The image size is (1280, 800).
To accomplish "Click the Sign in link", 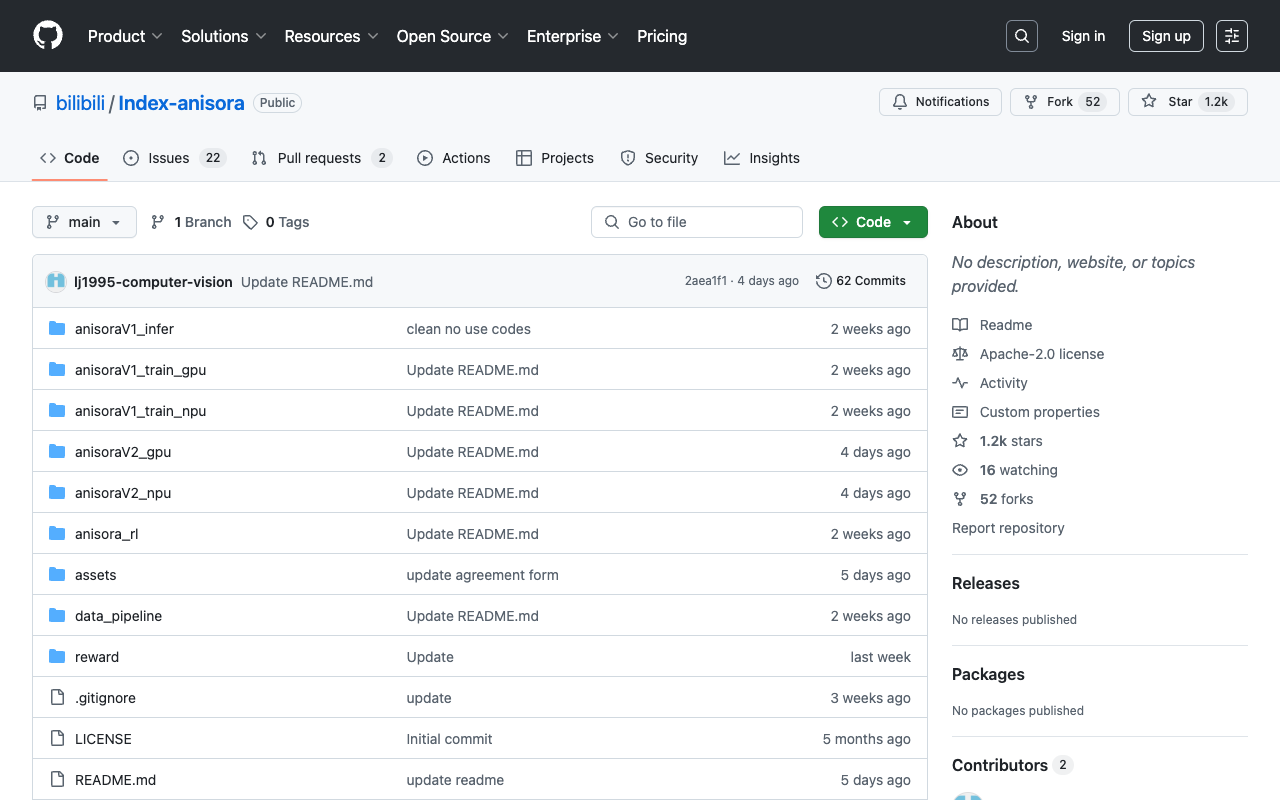I will pos(1083,36).
